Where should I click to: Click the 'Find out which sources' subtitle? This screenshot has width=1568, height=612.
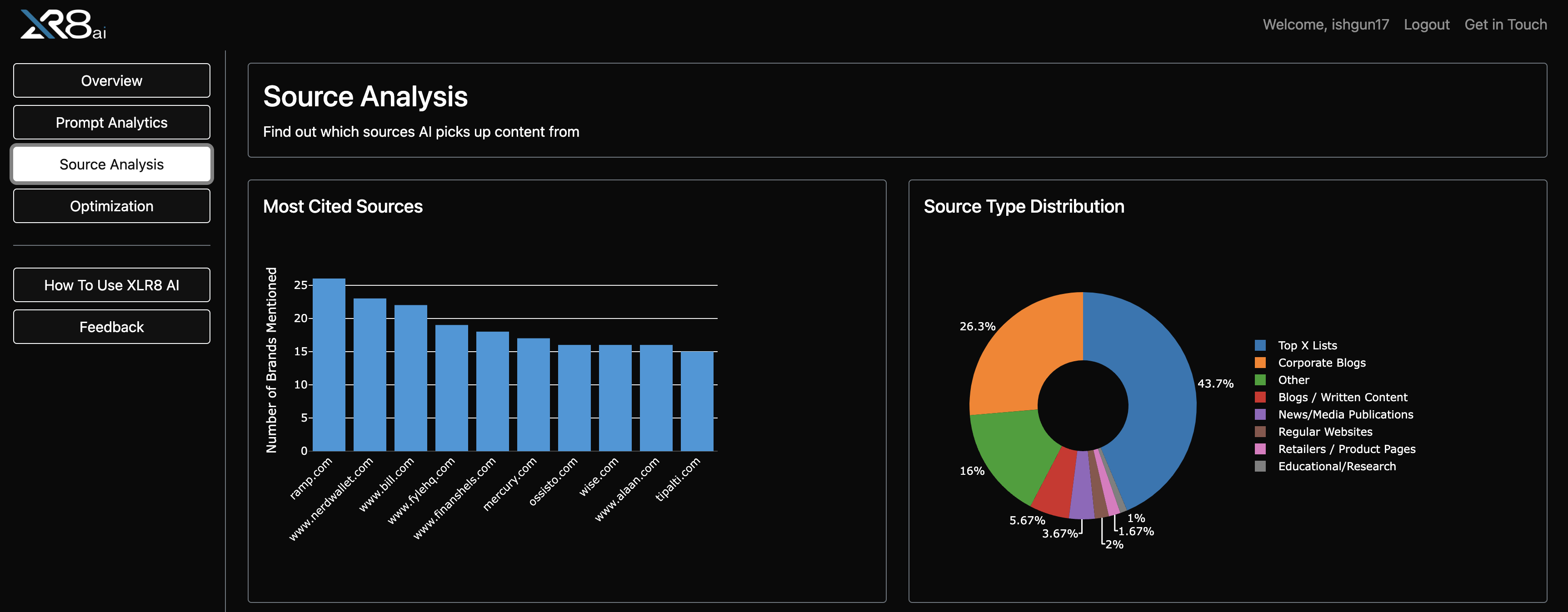click(421, 132)
